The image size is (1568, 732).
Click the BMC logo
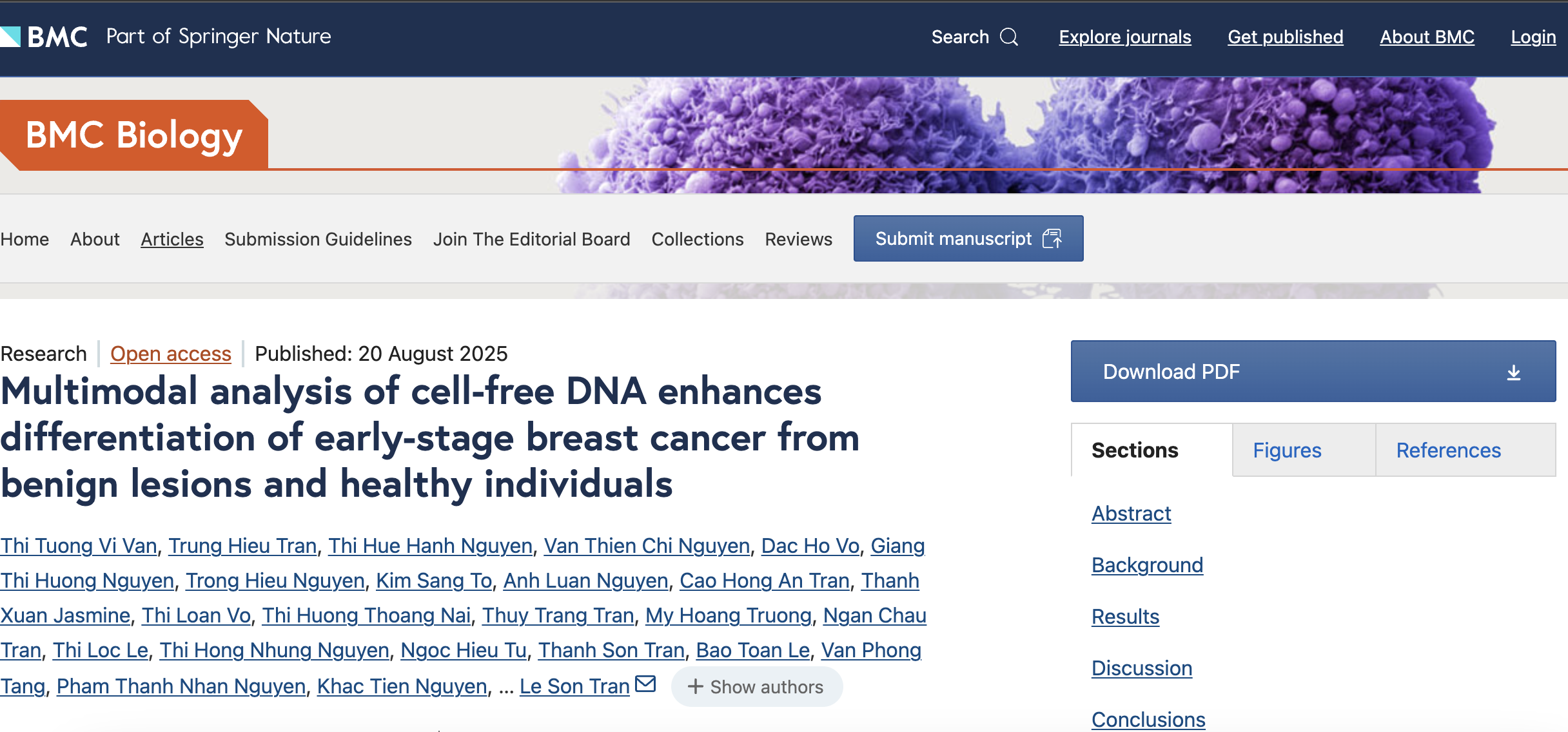pyautogui.click(x=45, y=36)
